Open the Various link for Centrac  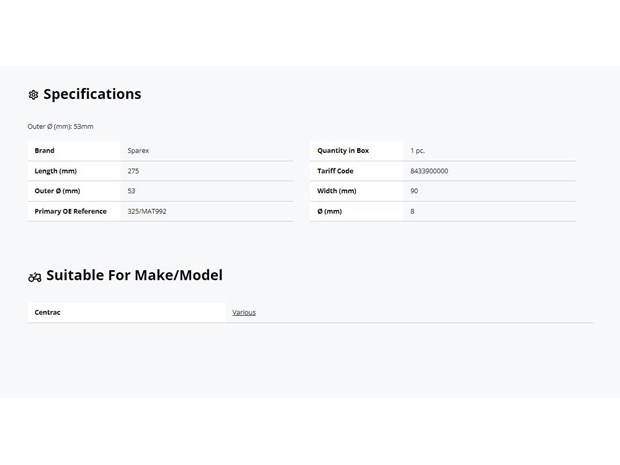point(244,312)
